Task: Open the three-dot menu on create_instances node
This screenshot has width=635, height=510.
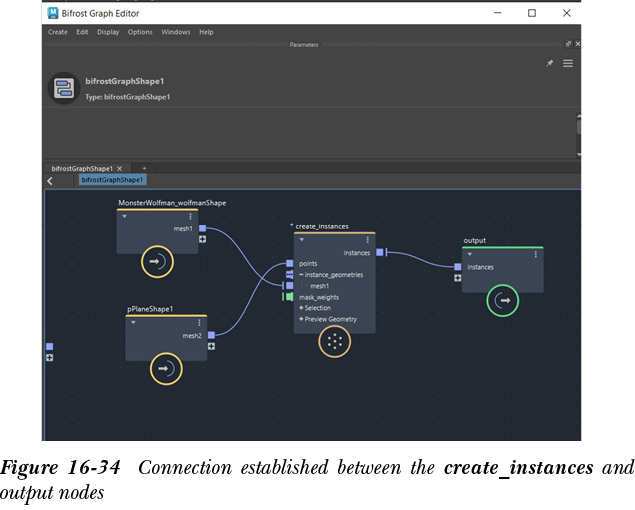Action: (x=368, y=240)
